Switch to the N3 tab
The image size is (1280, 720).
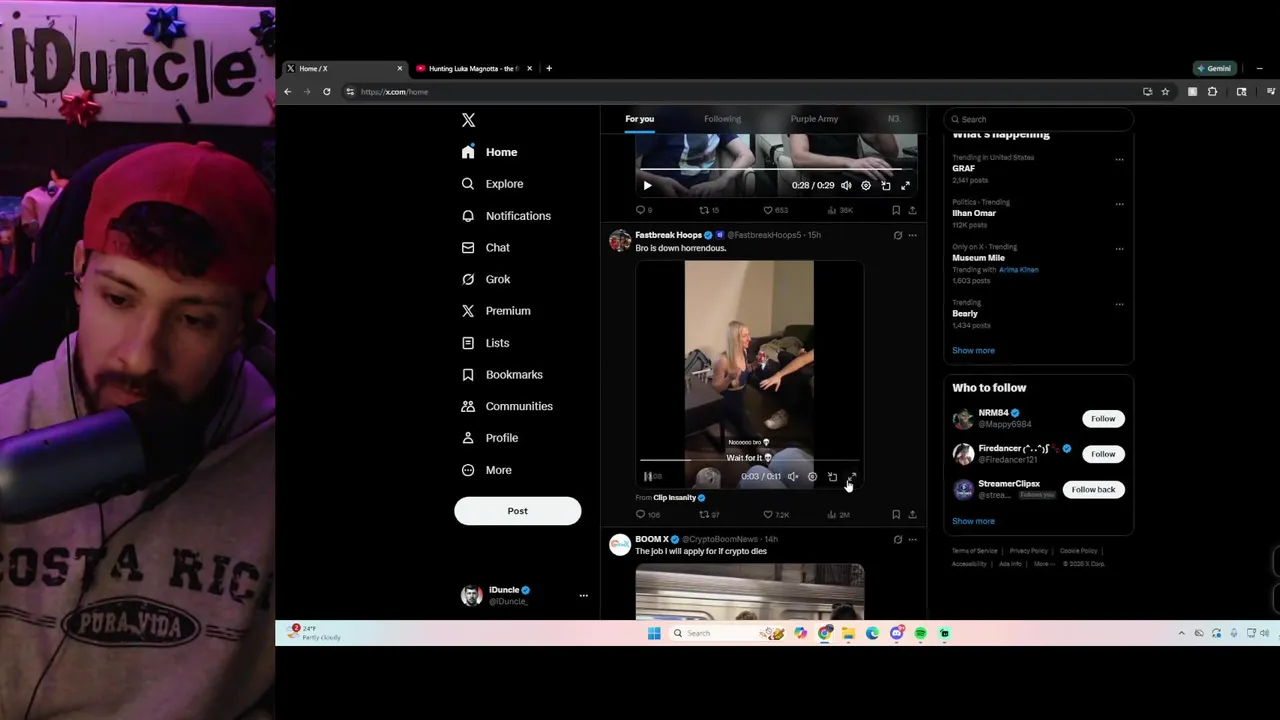coord(893,119)
